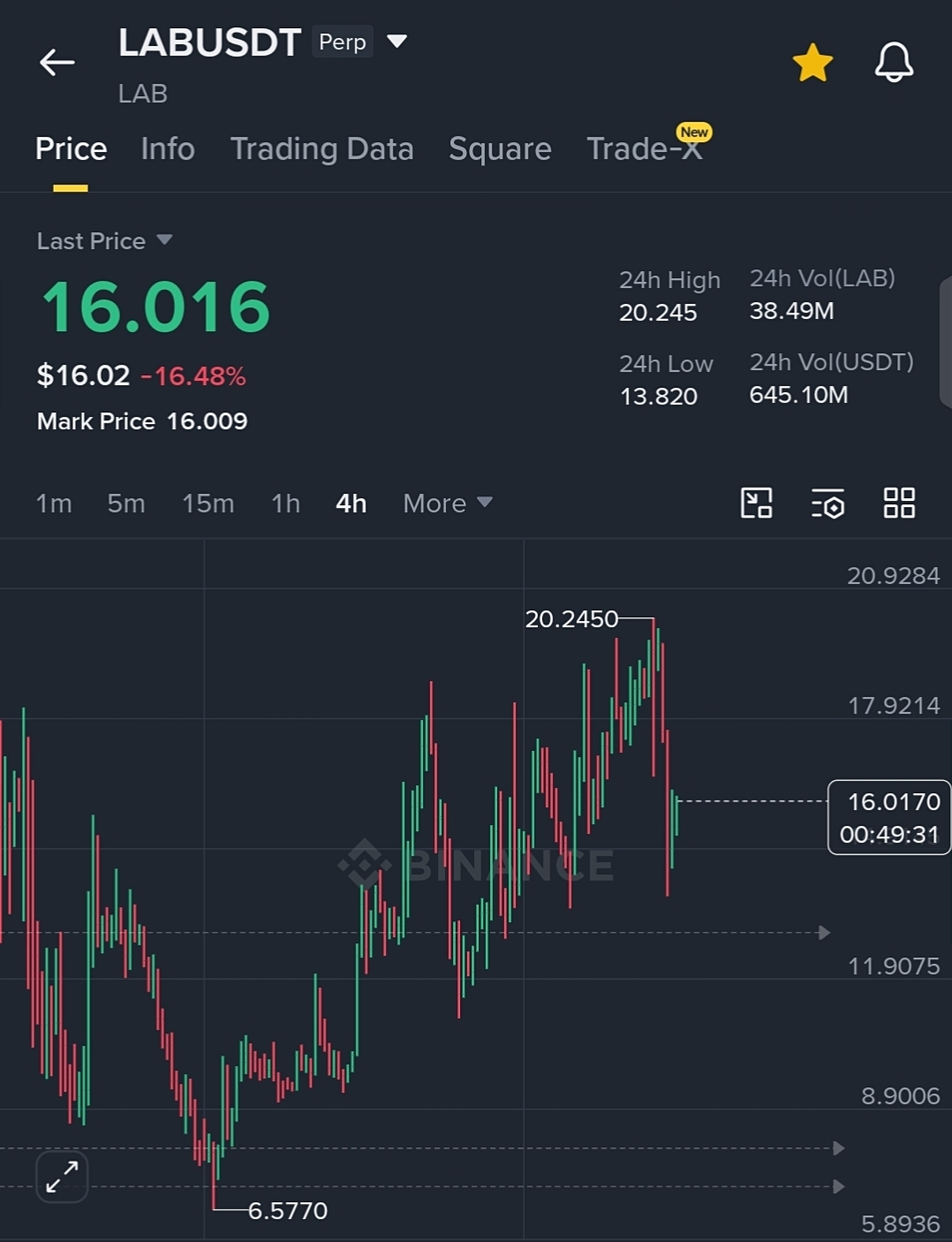Toggle the favorite star for LABUSDT
Viewport: 952px width, 1242px height.
click(x=812, y=63)
